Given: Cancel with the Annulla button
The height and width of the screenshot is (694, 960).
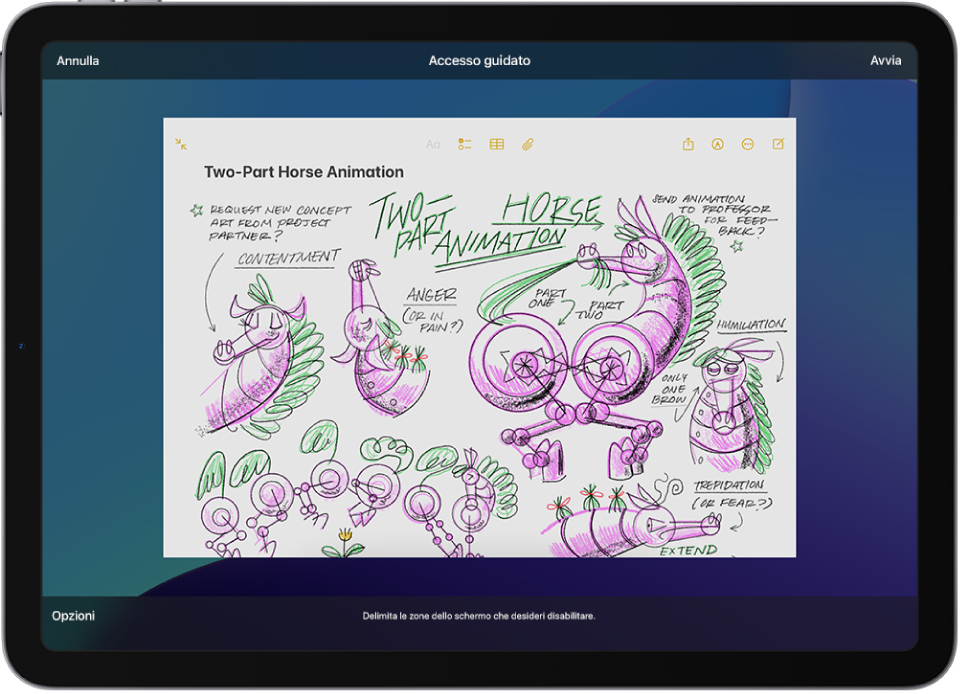Looking at the screenshot, I should [78, 61].
